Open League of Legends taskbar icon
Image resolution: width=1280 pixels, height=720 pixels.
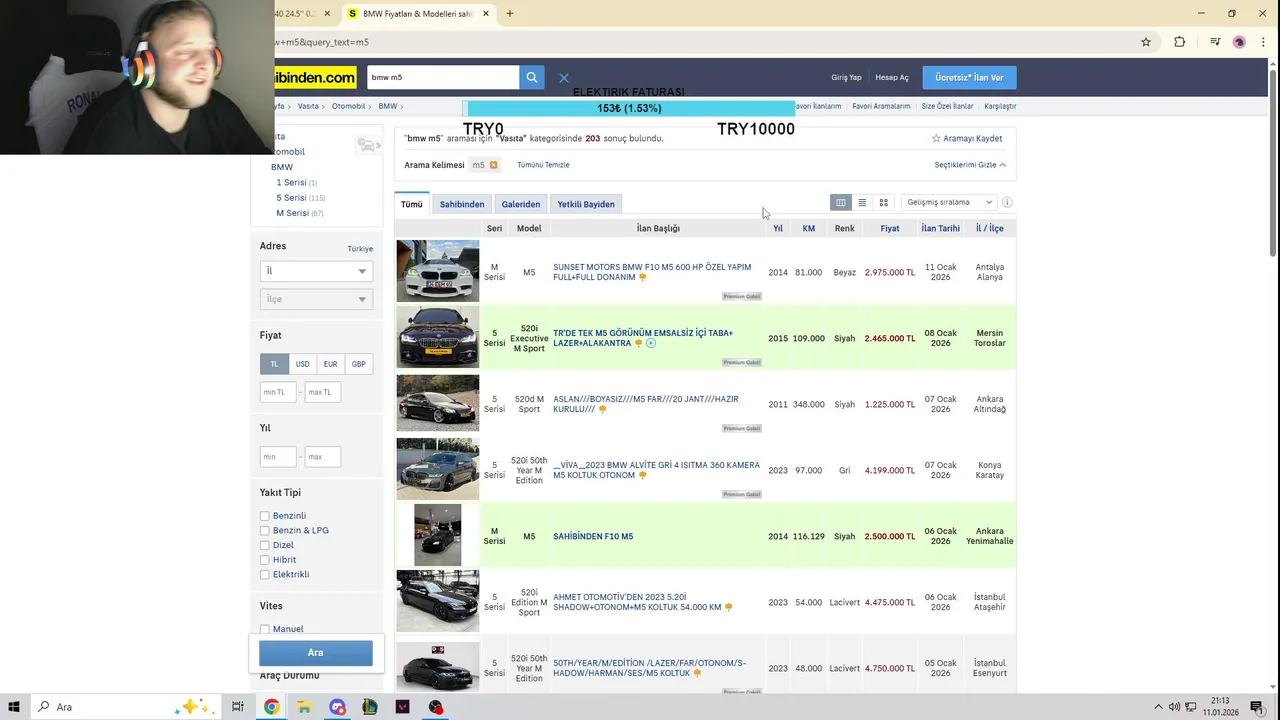pos(370,707)
